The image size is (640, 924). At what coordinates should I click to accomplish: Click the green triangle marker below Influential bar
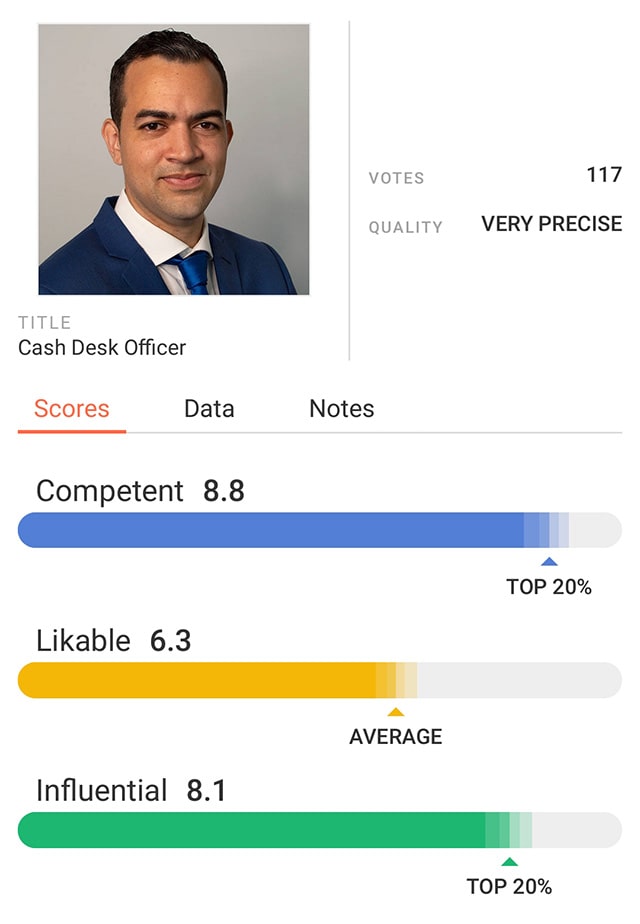click(x=510, y=862)
